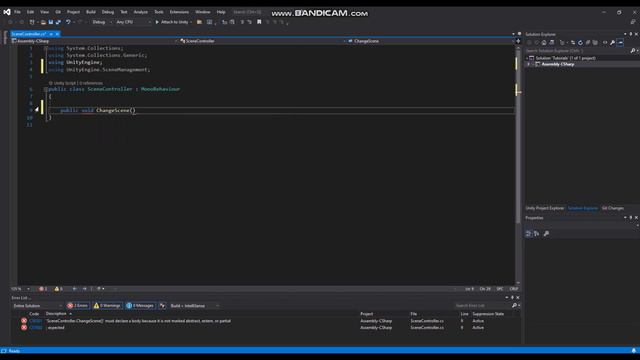640x360 pixels.
Task: Click the Open File folder icon in toolbar
Action: (43, 22)
